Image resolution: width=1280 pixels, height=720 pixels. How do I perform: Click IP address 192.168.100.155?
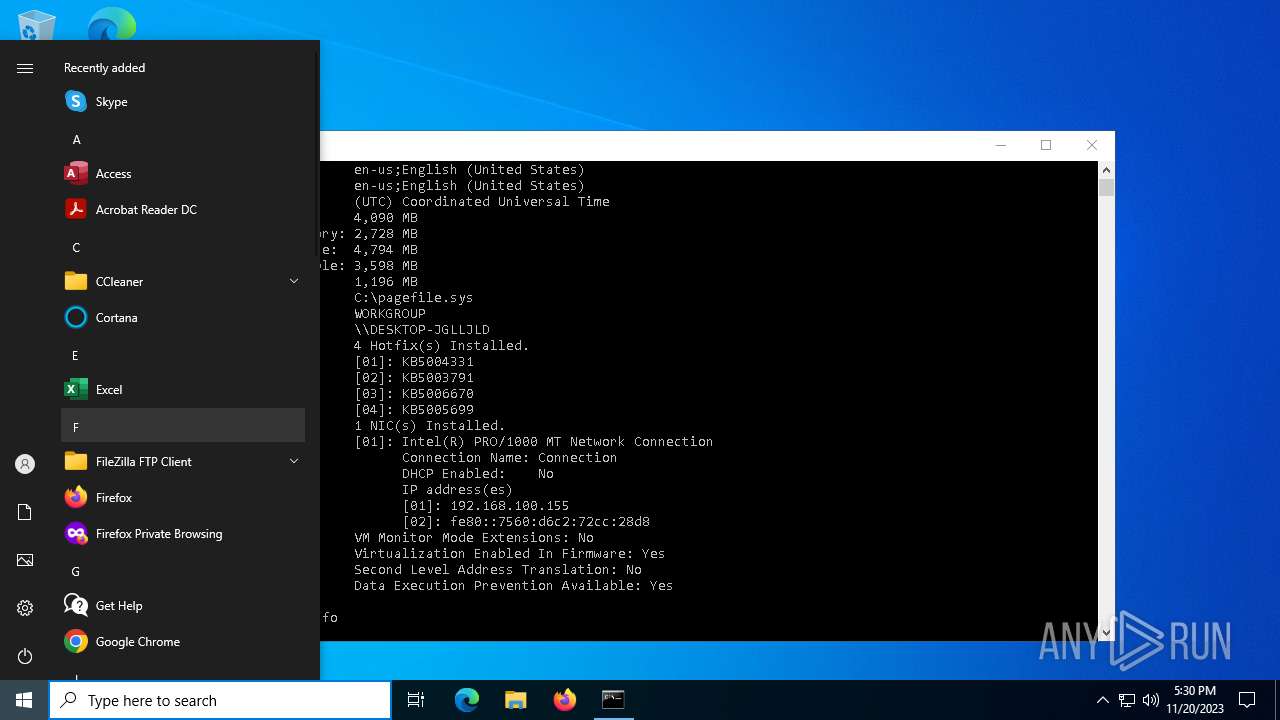(510, 506)
